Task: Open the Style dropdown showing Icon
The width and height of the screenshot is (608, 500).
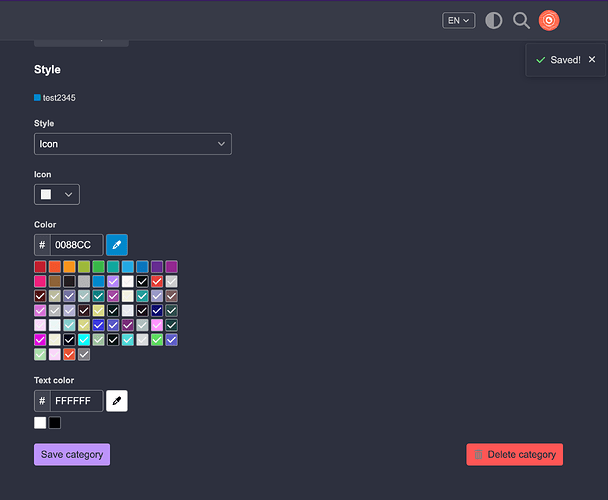Action: click(x=133, y=144)
